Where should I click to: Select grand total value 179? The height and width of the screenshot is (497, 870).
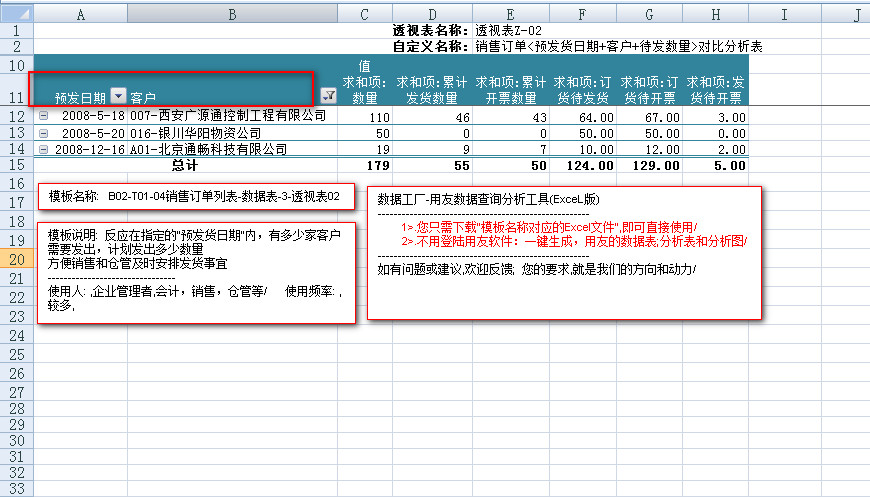click(x=363, y=165)
